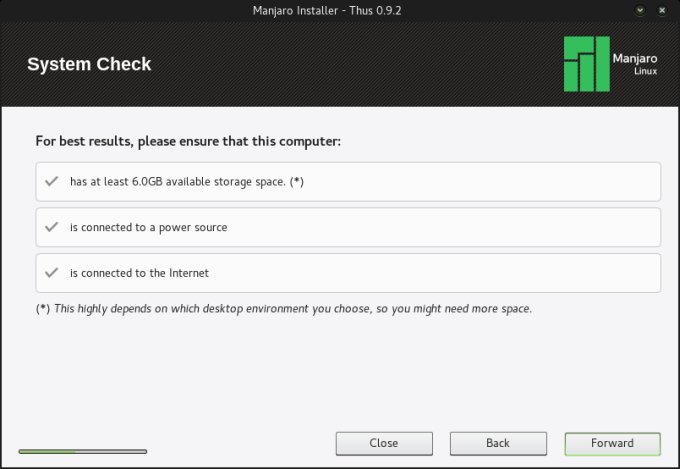Click the Close button at bottom
Image resolution: width=680 pixels, height=469 pixels.
[x=384, y=443]
